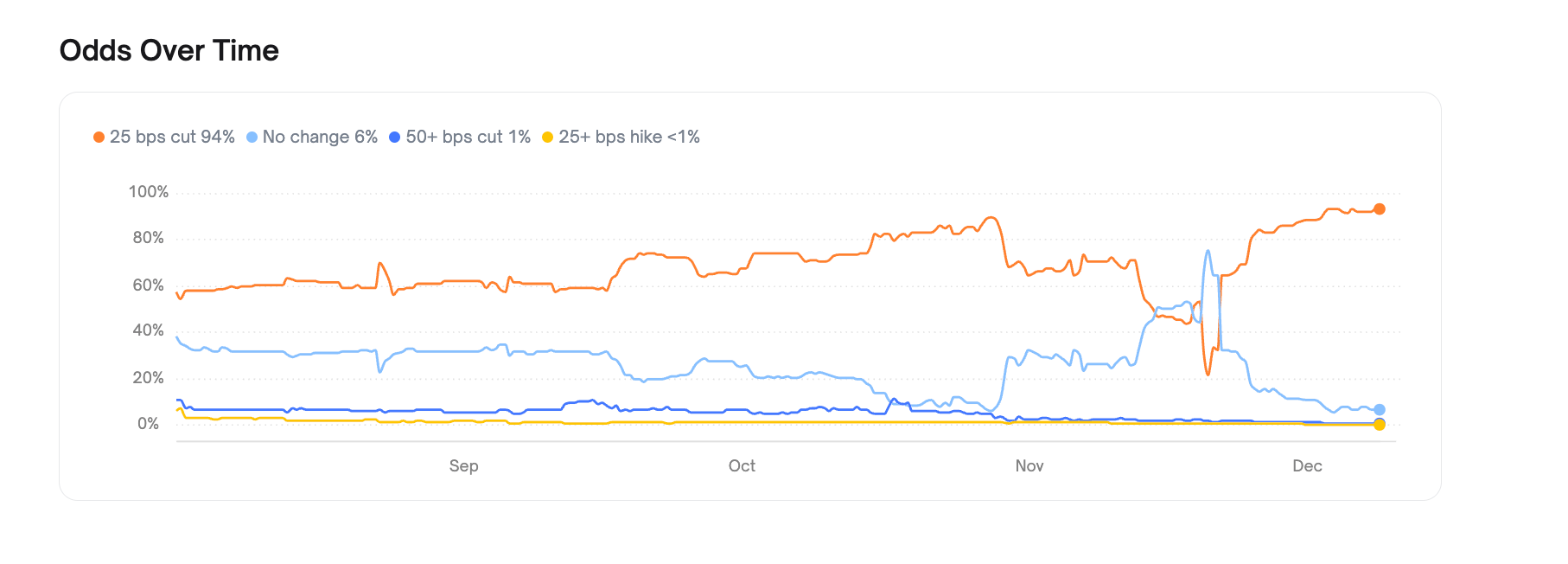The image size is (1568, 564).
Task: Click the 40% y-axis label
Action: (x=148, y=330)
